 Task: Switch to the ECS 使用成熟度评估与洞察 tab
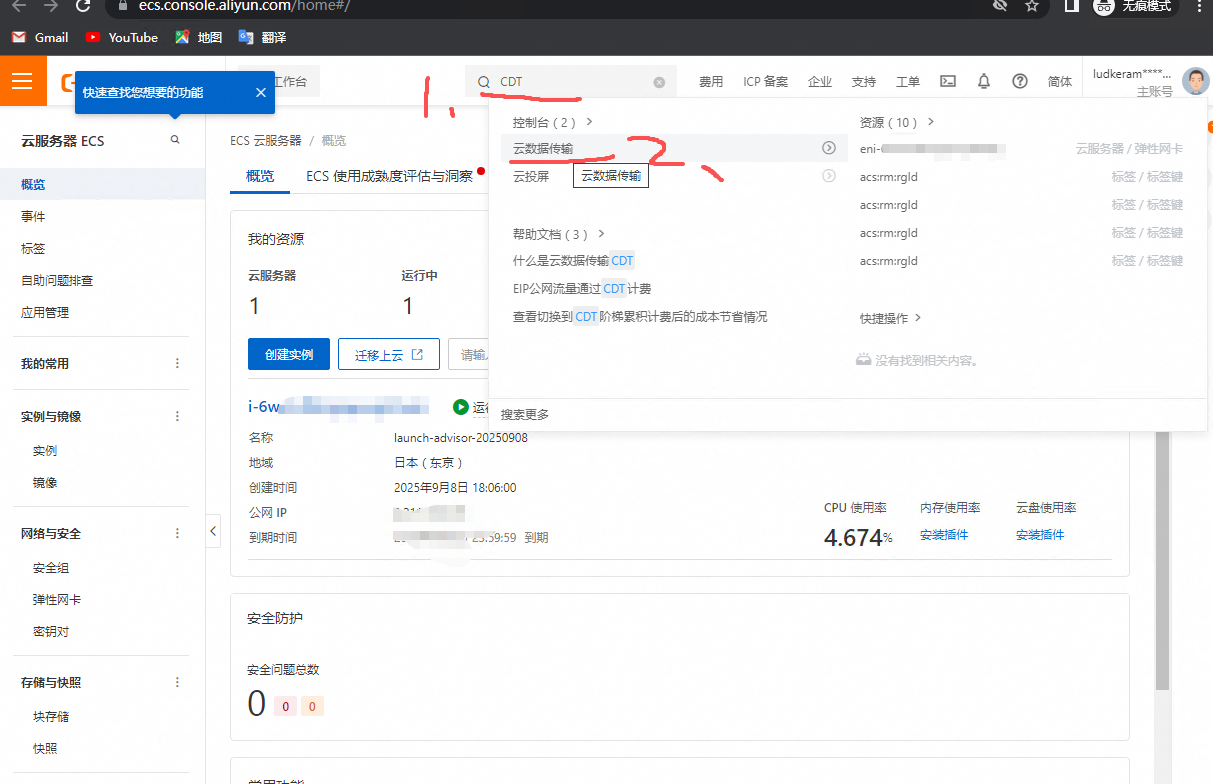[389, 176]
